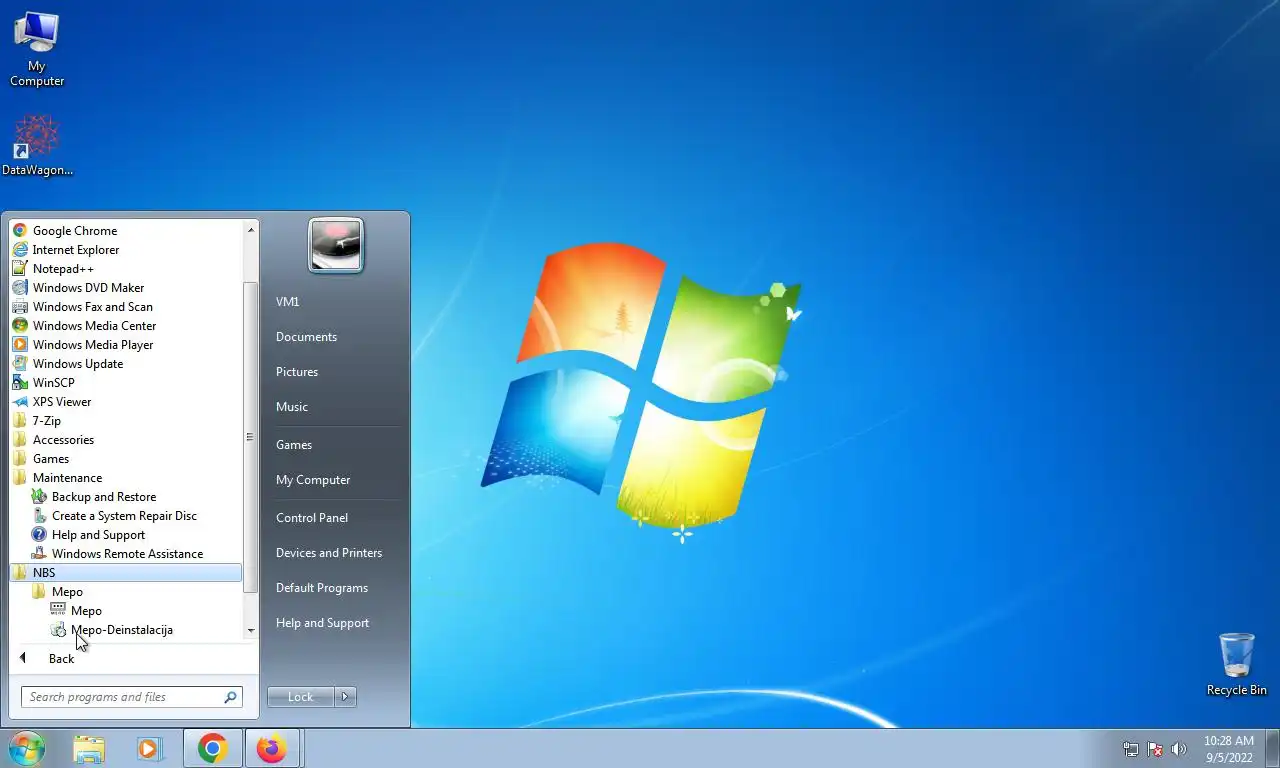
Task: Open network status tray icon
Action: tap(1131, 749)
